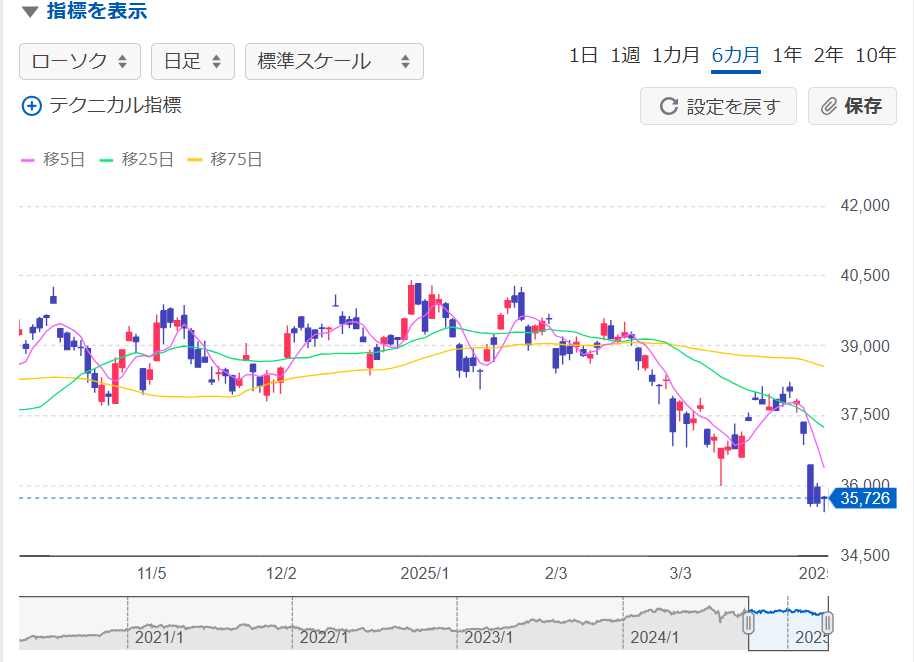Select the 6カ月 time range
914x662 pixels.
[x=735, y=55]
